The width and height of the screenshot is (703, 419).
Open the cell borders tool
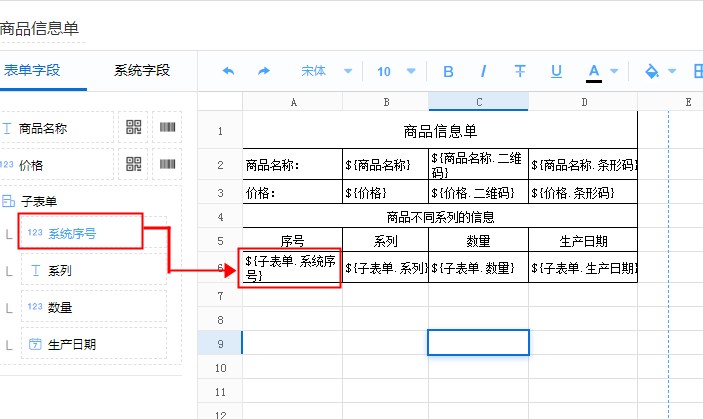point(698,71)
